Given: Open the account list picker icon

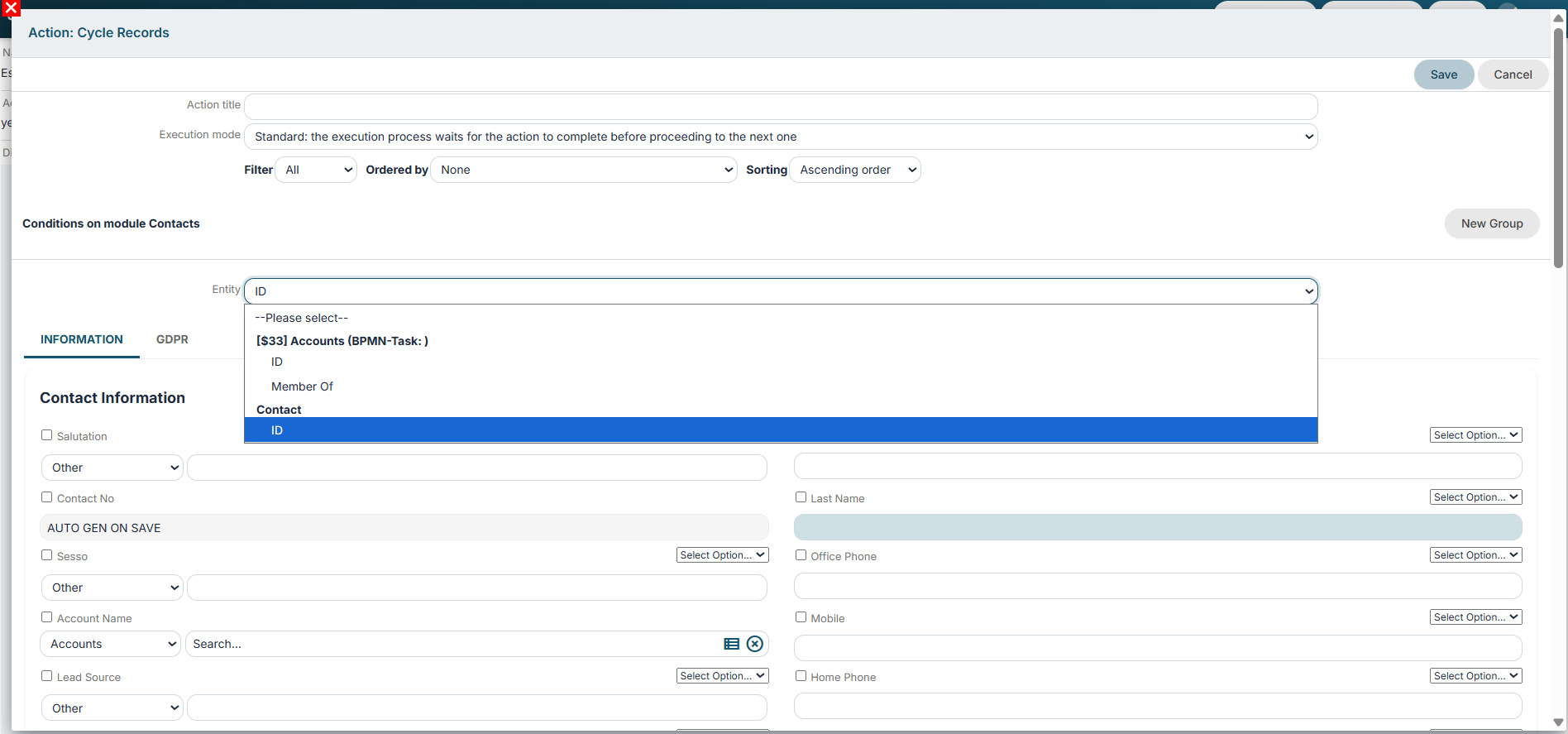Looking at the screenshot, I should 732,644.
